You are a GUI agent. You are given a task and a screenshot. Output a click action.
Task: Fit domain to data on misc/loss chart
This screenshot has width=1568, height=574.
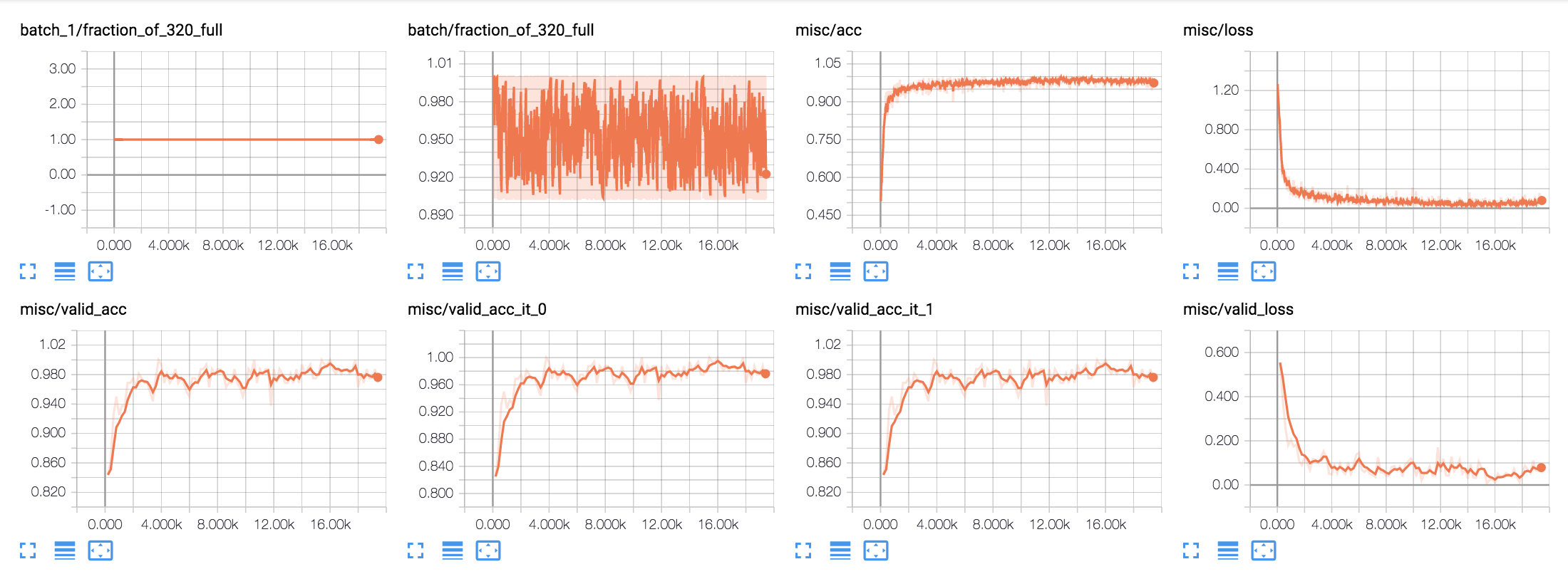1264,271
